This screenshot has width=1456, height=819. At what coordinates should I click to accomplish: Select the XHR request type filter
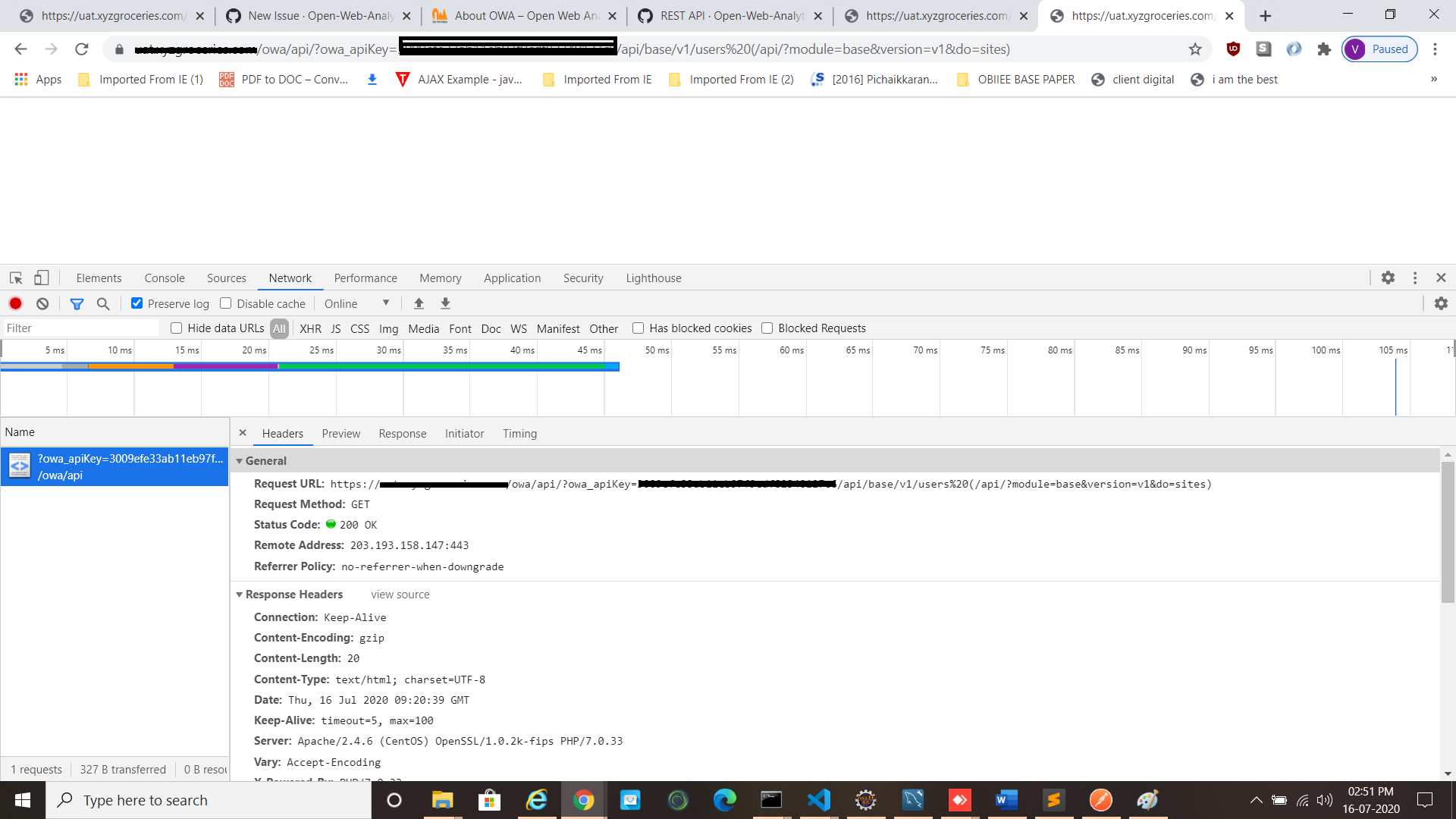(310, 328)
